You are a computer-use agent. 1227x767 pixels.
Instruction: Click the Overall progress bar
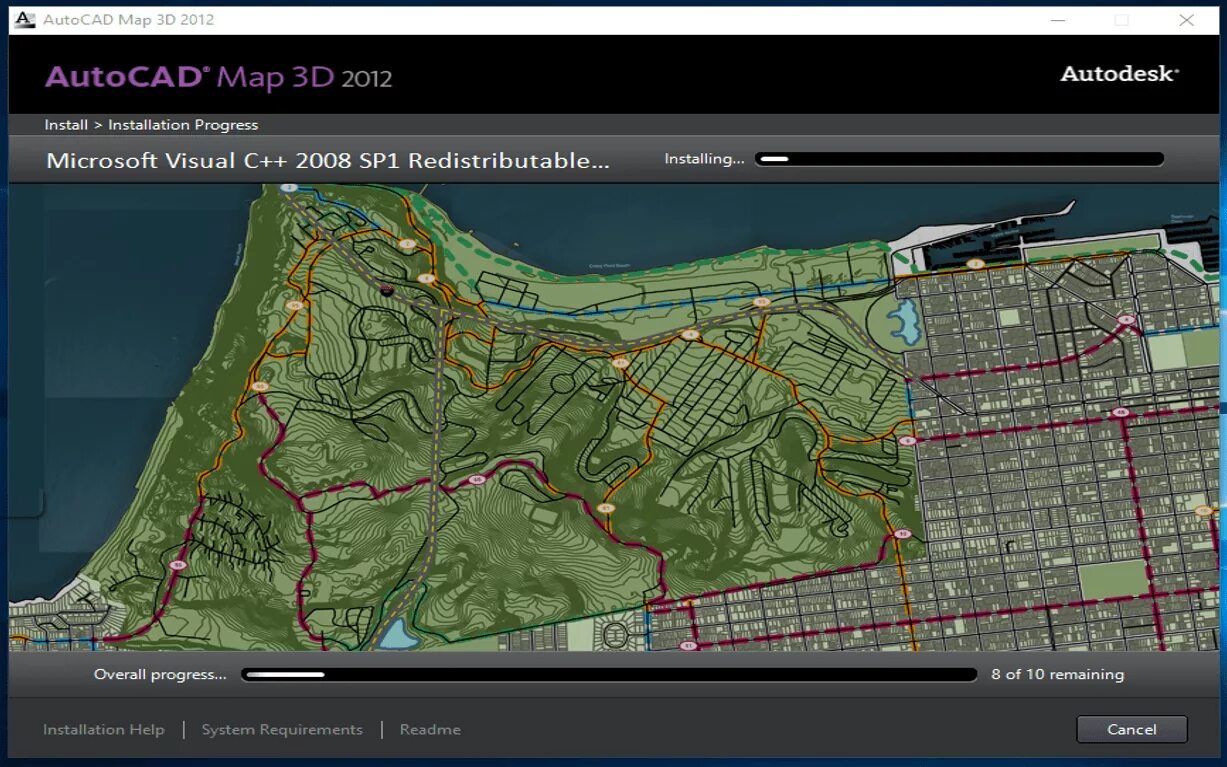[609, 675]
